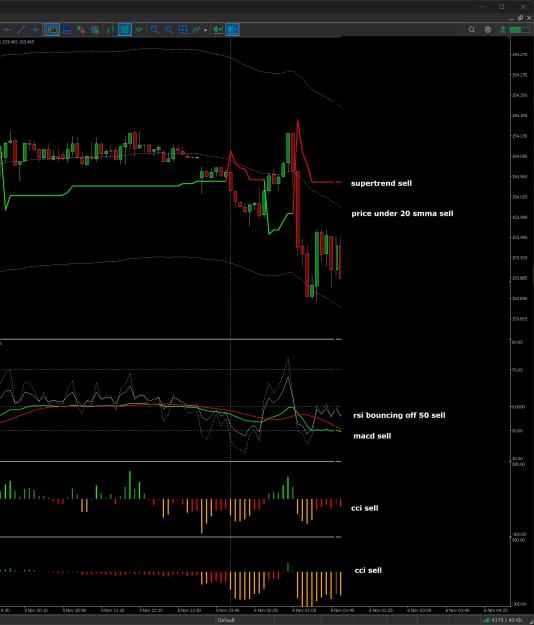The width and height of the screenshot is (534, 625).
Task: Click the 'supertrend sell' label
Action: point(381,183)
